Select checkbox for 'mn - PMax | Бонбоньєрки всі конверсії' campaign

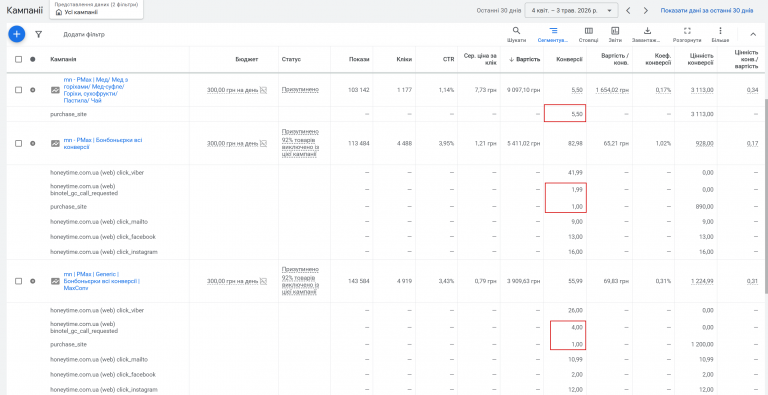click(19, 144)
